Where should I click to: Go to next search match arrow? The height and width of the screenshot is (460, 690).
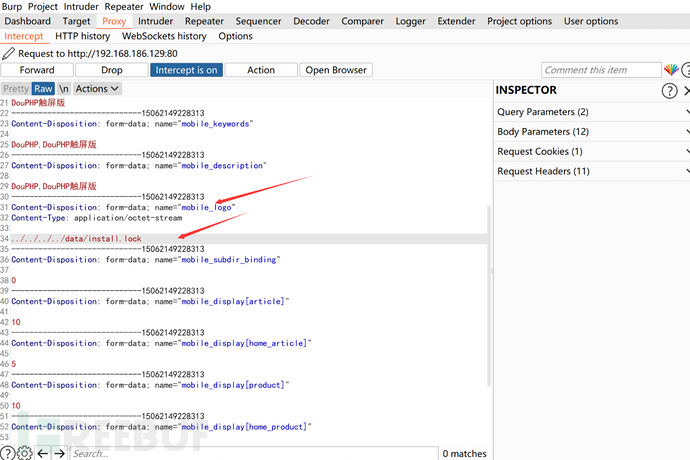pos(59,453)
